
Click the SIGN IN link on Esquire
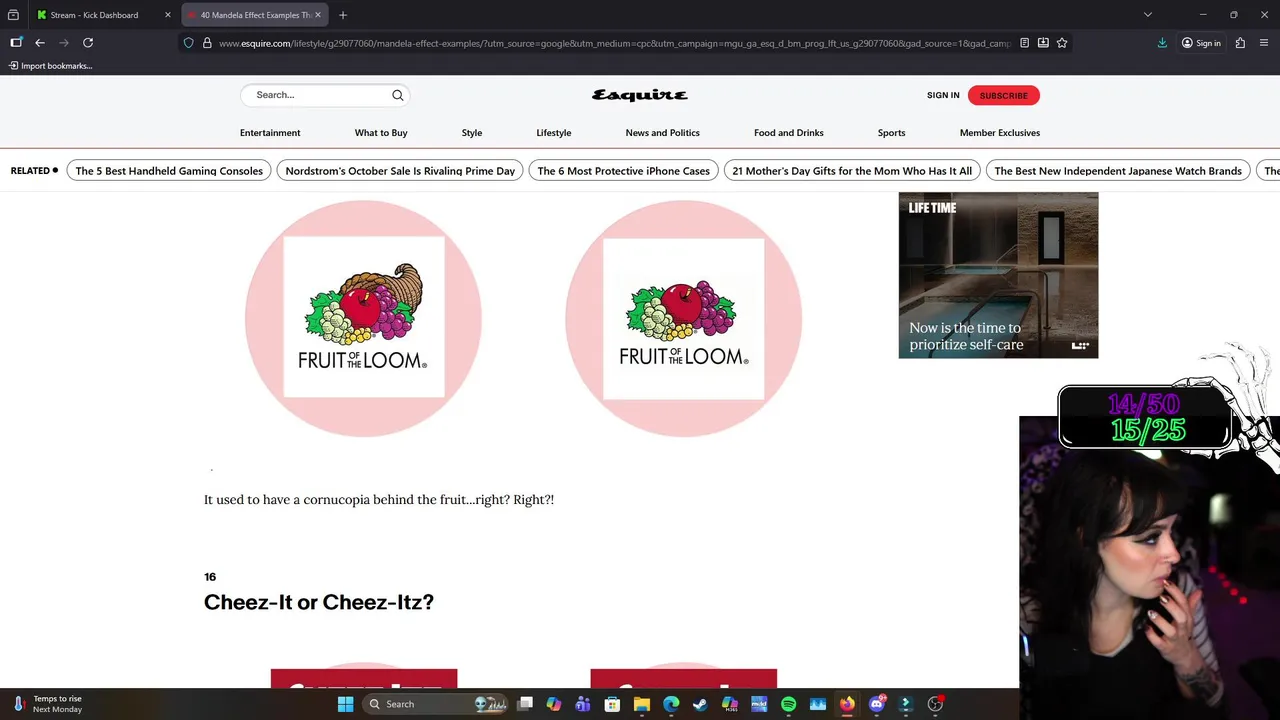click(943, 95)
